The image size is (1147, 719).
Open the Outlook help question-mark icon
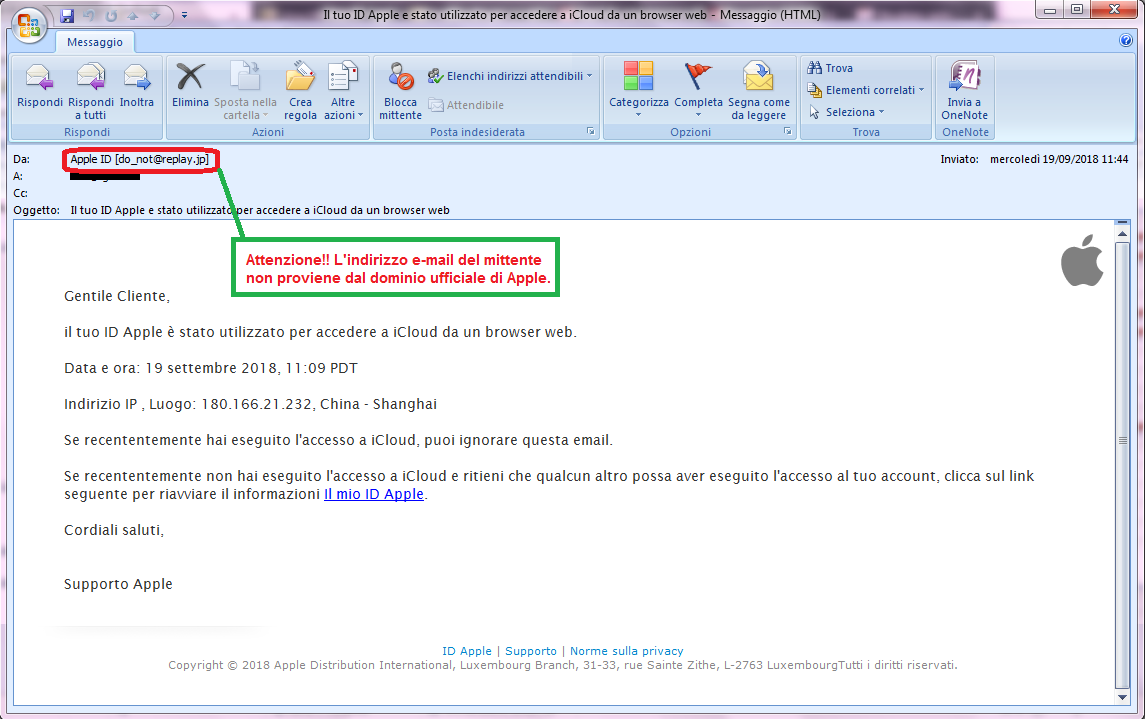coord(1126,40)
